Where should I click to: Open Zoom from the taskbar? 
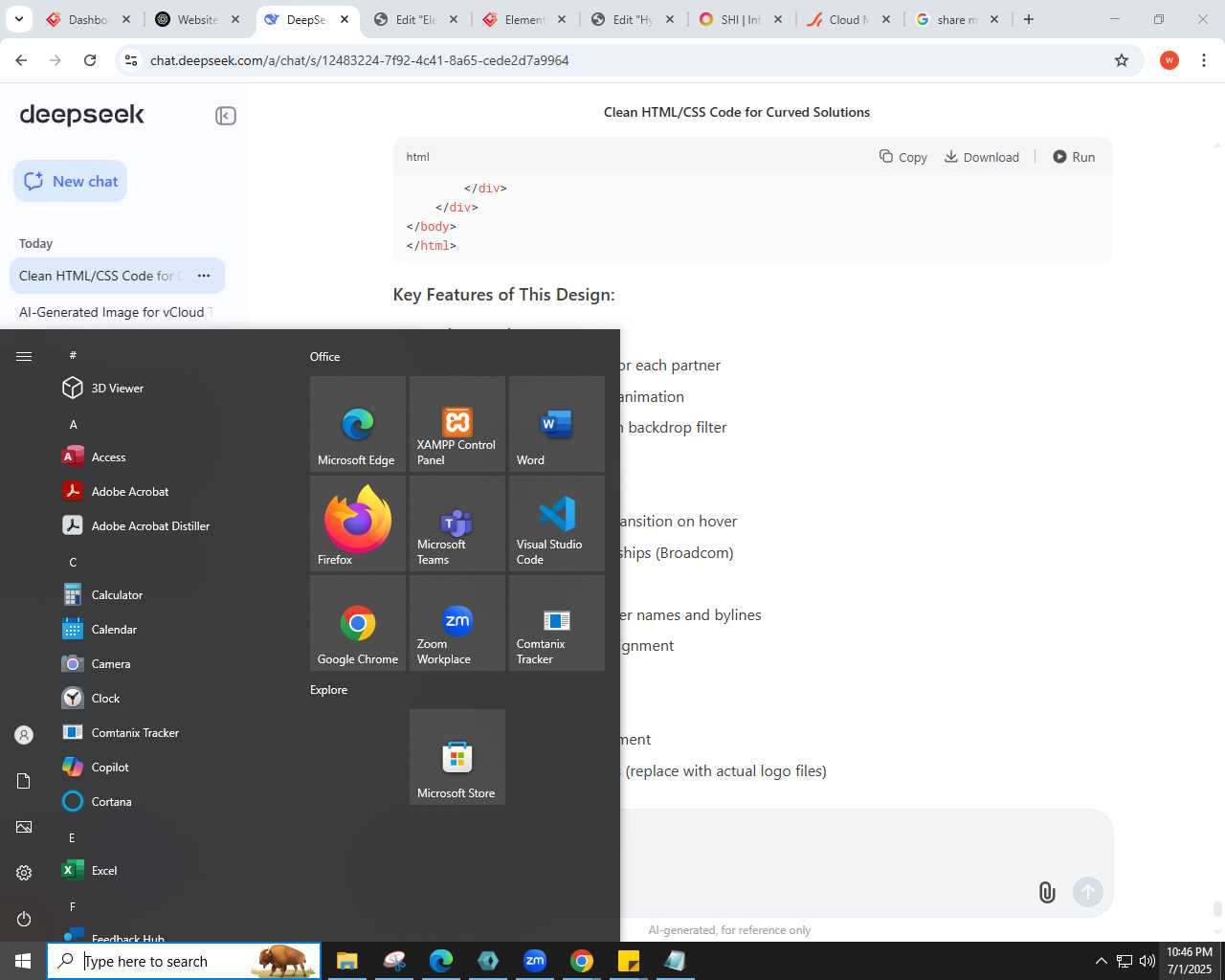pos(535,961)
